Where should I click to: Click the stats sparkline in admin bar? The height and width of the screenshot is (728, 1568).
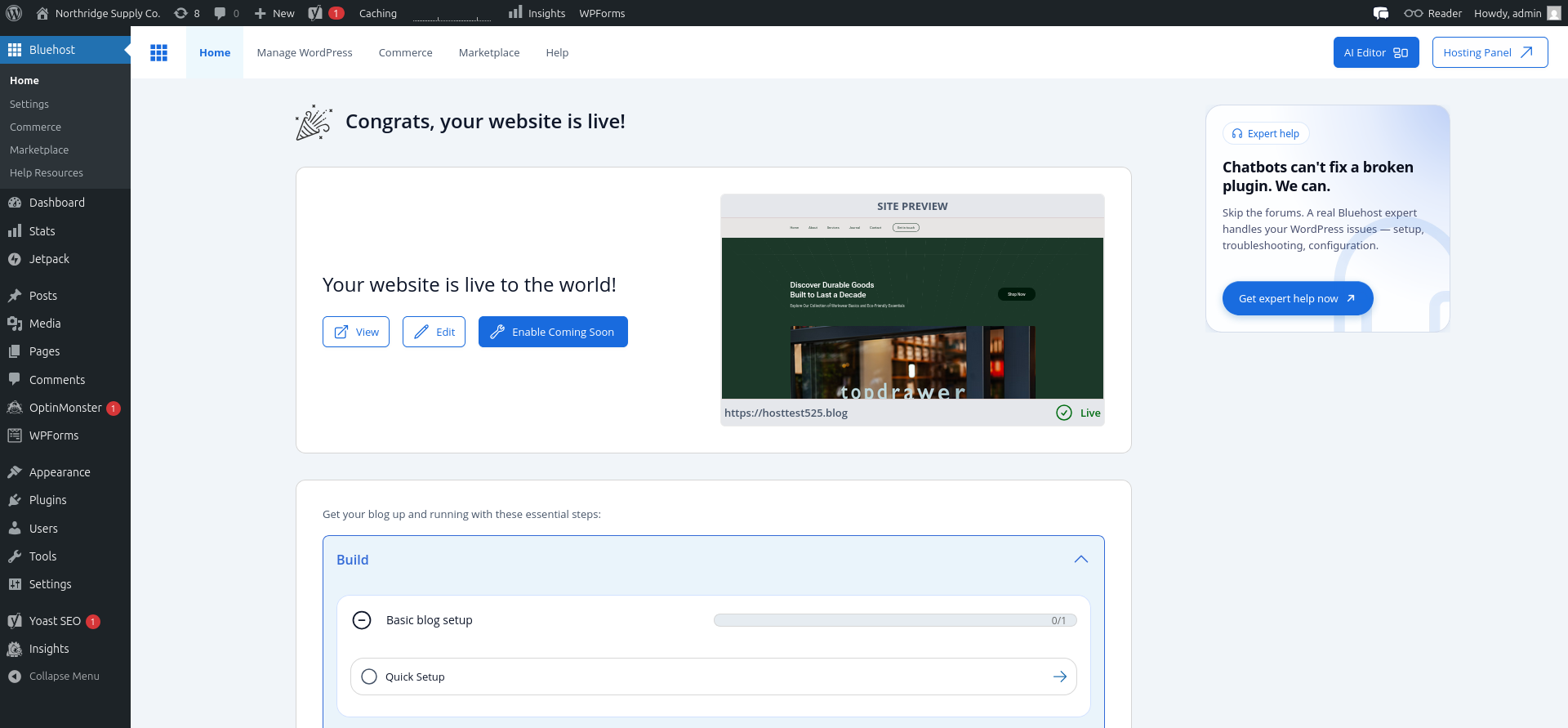[x=452, y=13]
